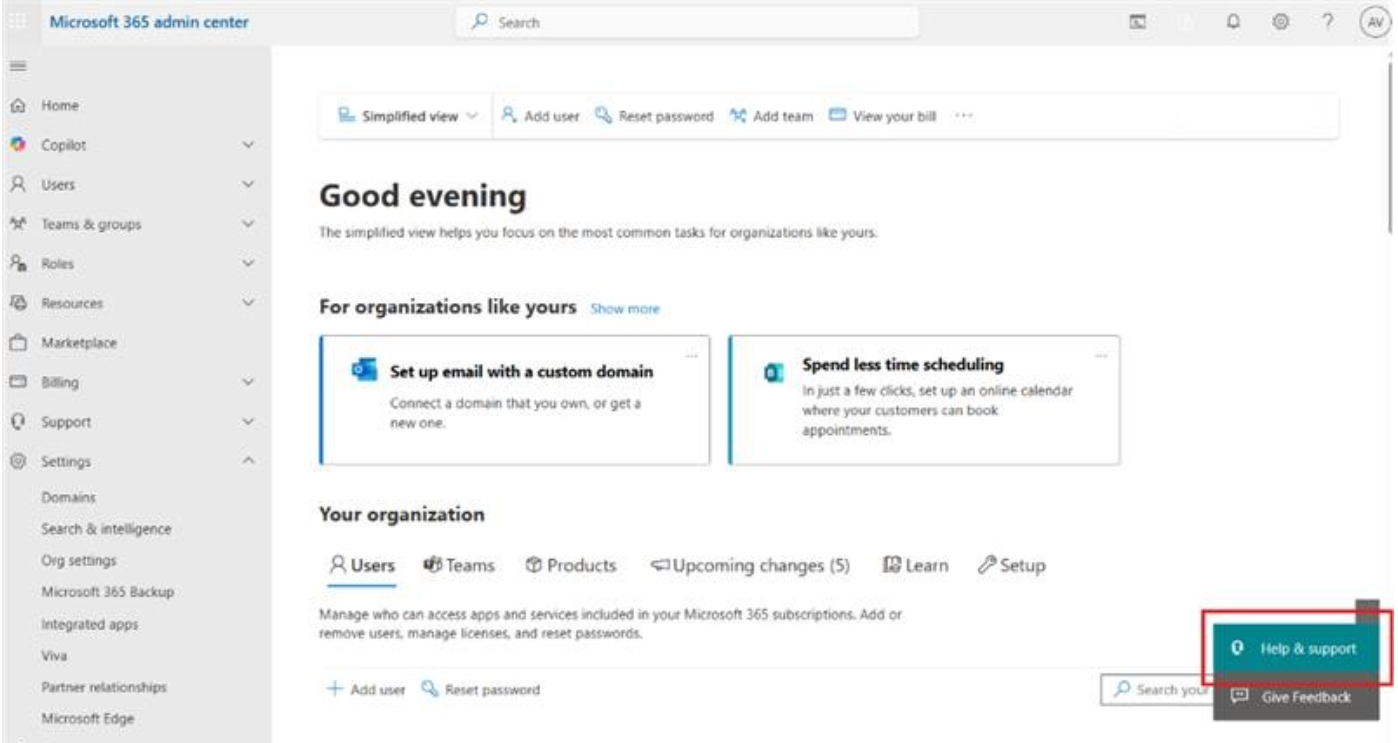The width and height of the screenshot is (1398, 743).
Task: Click more options ellipsis on custom domain card
Action: [691, 354]
